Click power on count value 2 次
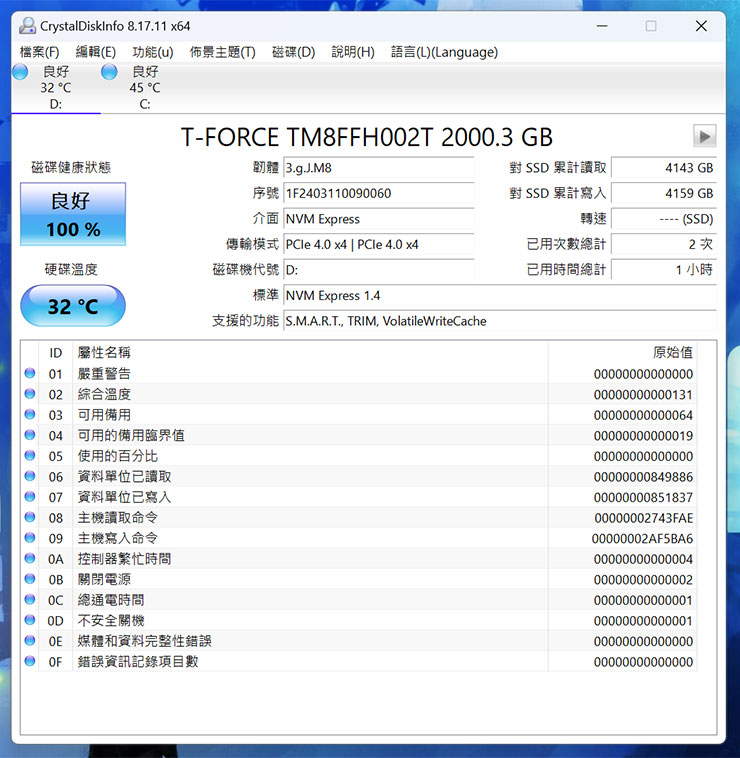 [x=664, y=245]
